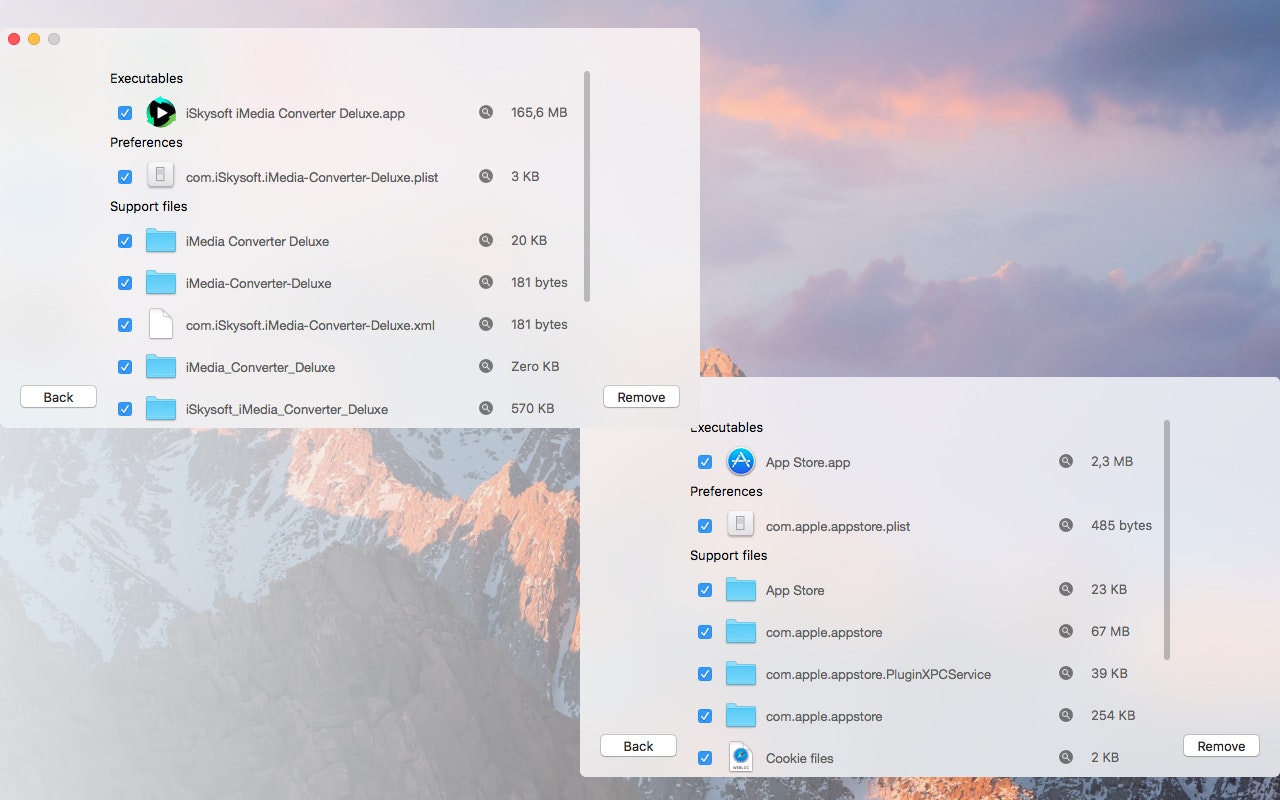Viewport: 1280px width, 800px height.
Task: Click the iMedia Converter Deluxe folder icon
Action: [x=161, y=240]
